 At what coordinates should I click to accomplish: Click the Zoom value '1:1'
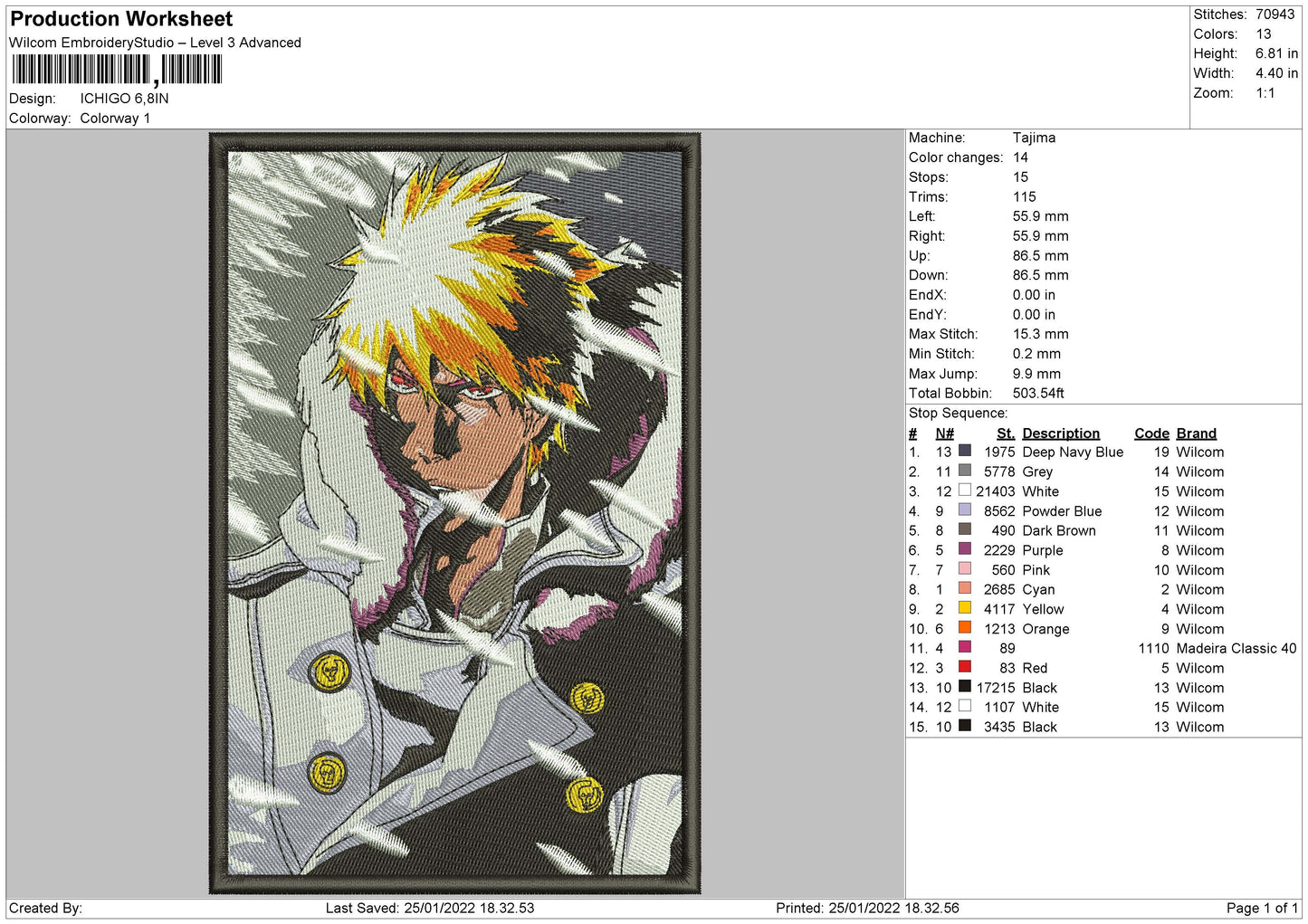[x=1265, y=93]
